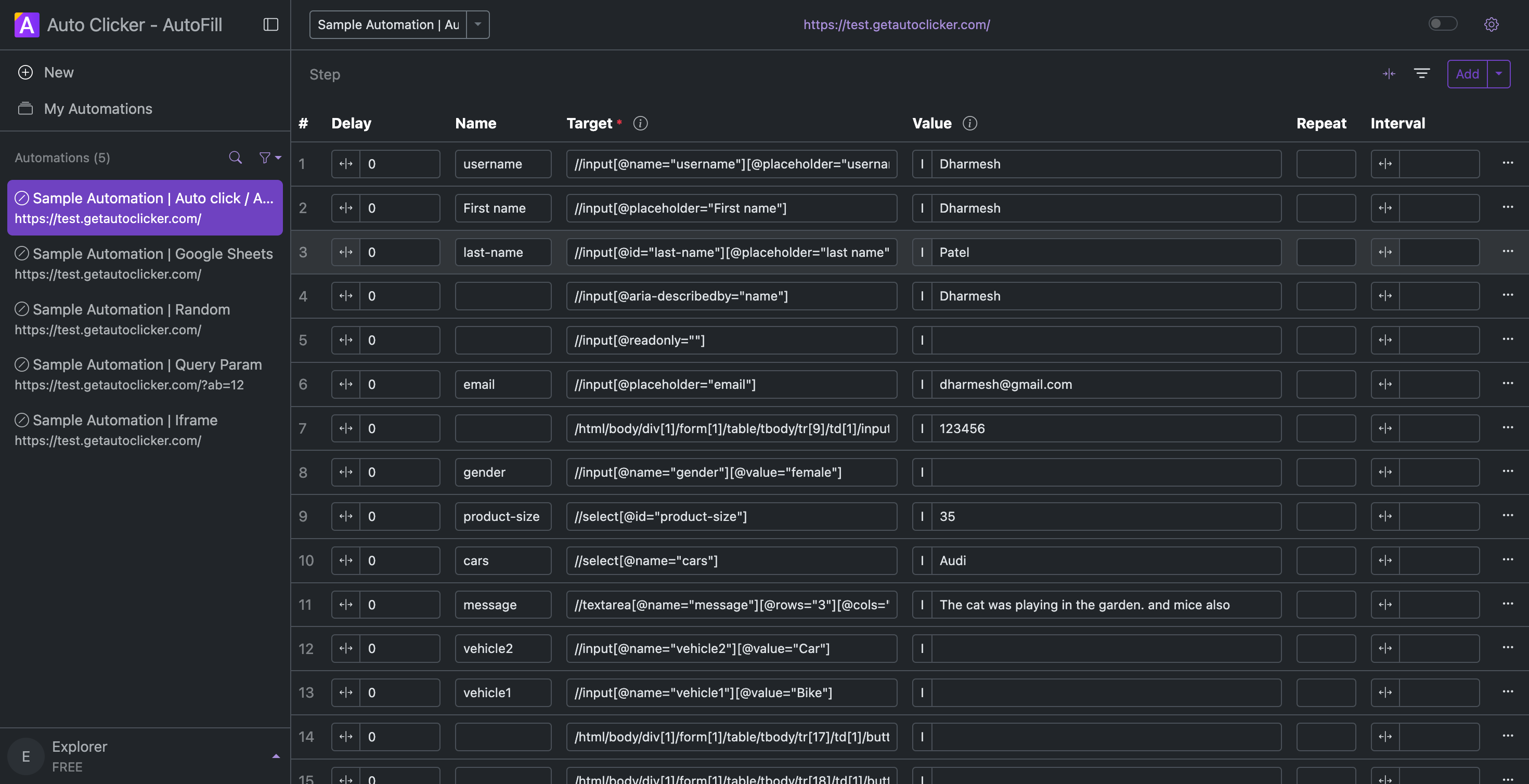Image resolution: width=1529 pixels, height=784 pixels.
Task: Click the search automations magnifier icon
Action: click(x=235, y=158)
